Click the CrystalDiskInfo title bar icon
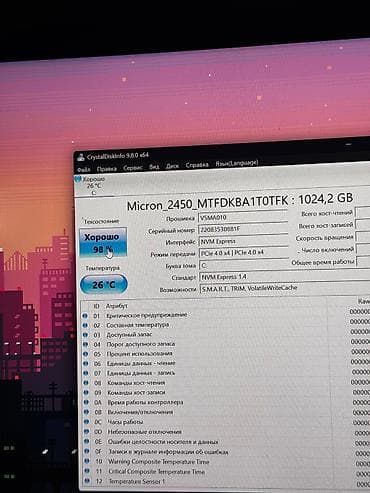 tap(81, 157)
